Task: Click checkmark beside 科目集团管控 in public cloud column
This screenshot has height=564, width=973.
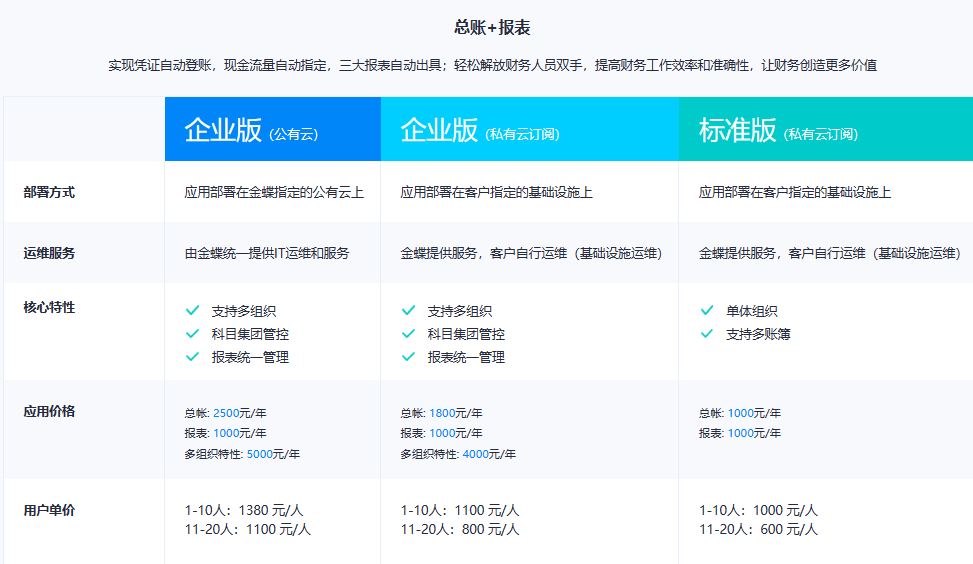Action: pos(192,334)
